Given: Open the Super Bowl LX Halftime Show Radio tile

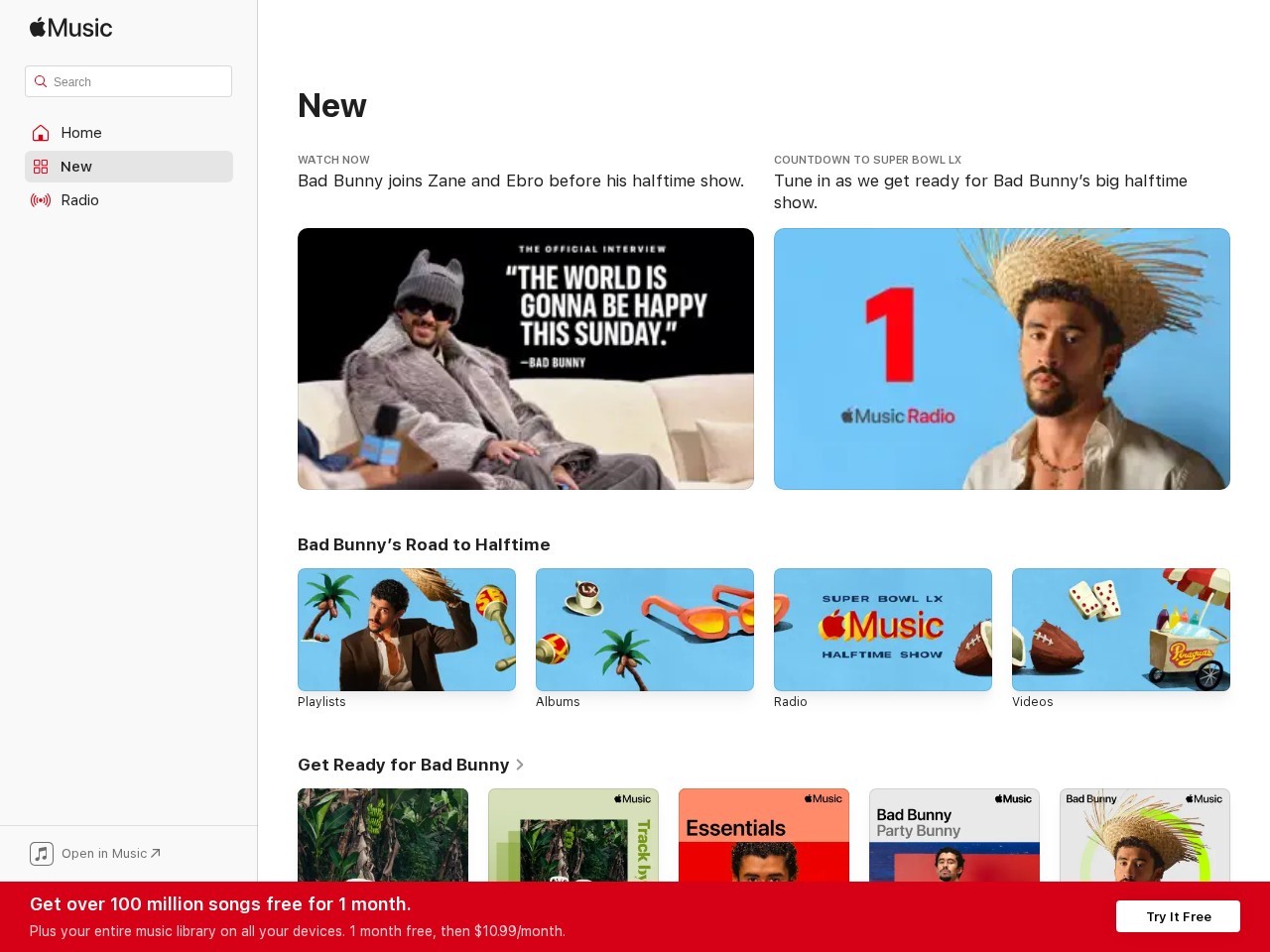Looking at the screenshot, I should 883,629.
